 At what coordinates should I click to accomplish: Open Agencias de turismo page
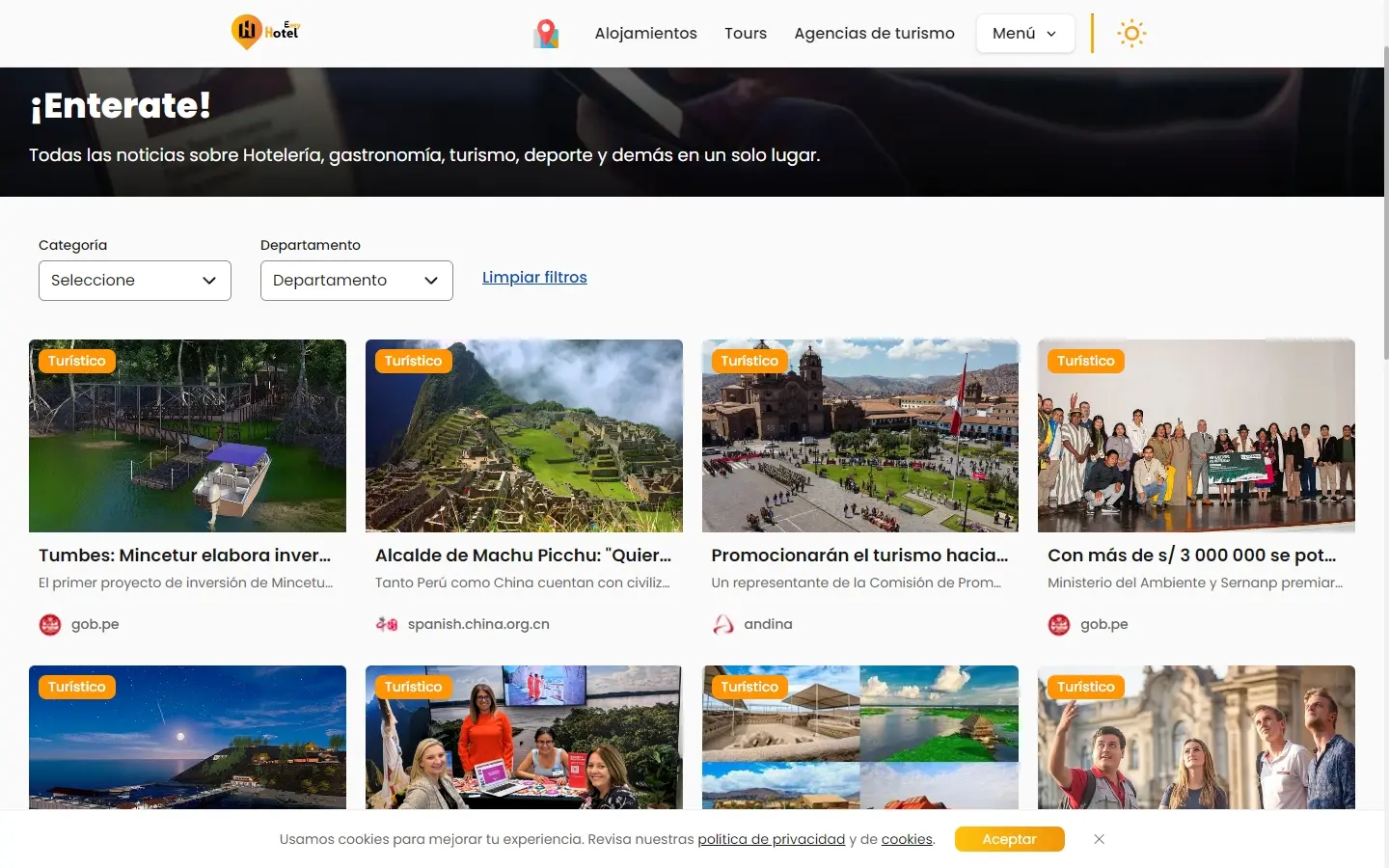(874, 34)
